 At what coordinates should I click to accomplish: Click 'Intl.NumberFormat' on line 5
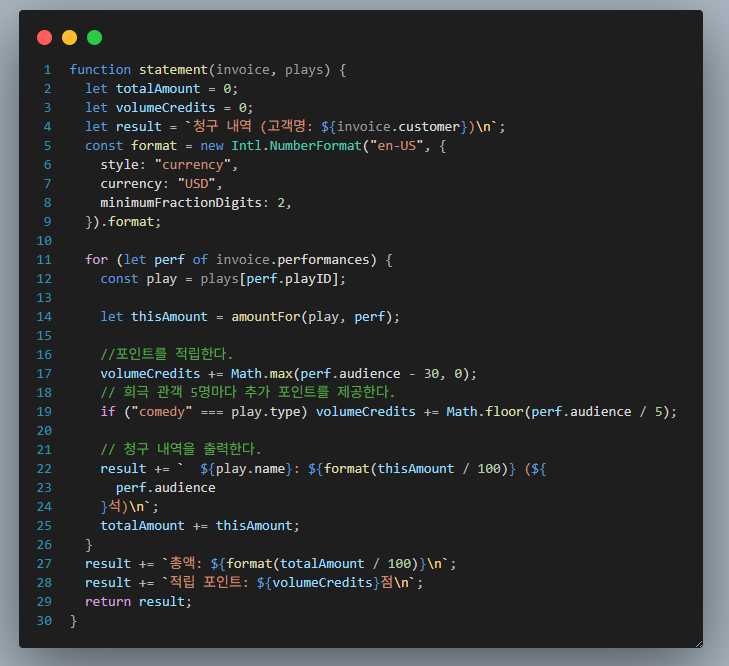(x=297, y=146)
